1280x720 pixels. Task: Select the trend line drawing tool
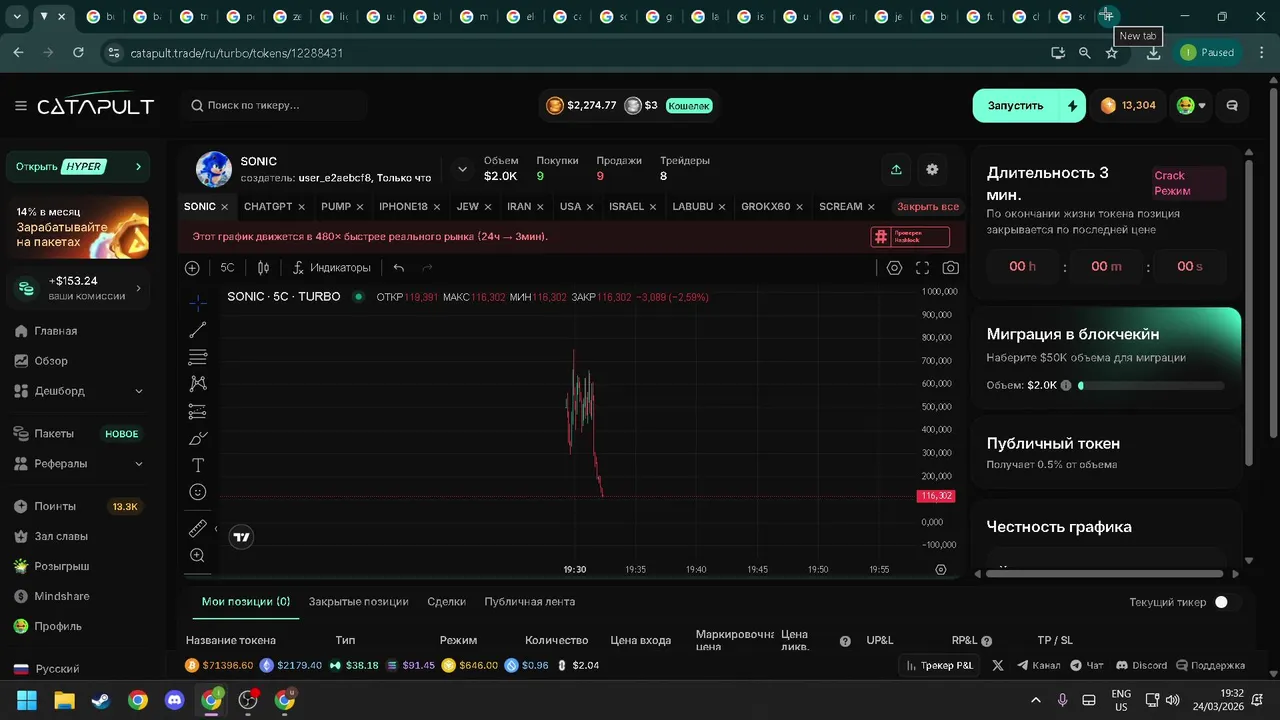tap(198, 330)
